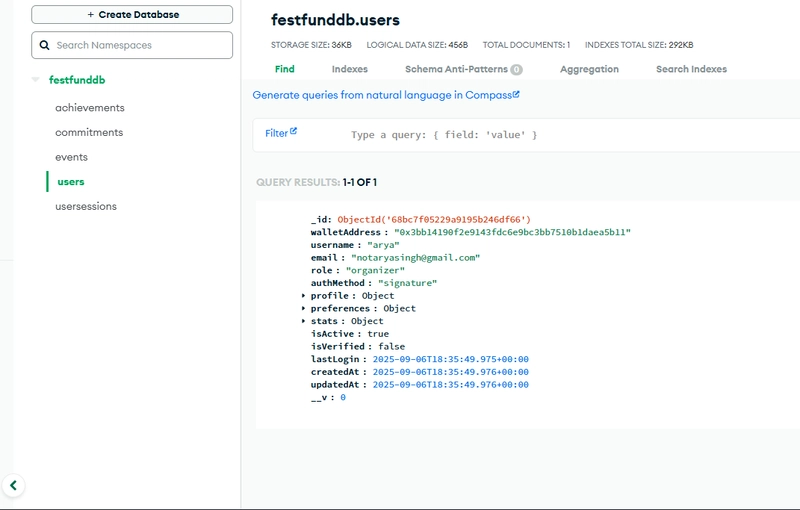Click external link icon after Compass text
The height and width of the screenshot is (510, 800).
(516, 94)
